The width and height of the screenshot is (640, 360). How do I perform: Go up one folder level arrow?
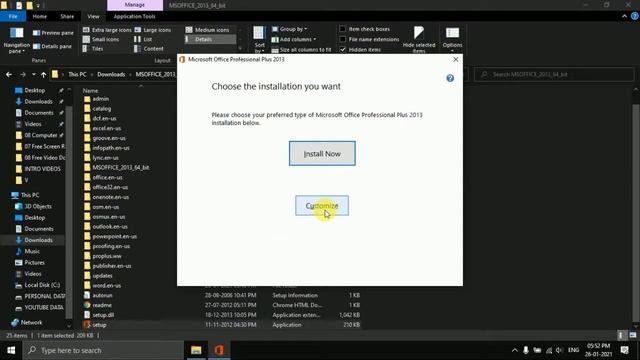(44, 74)
